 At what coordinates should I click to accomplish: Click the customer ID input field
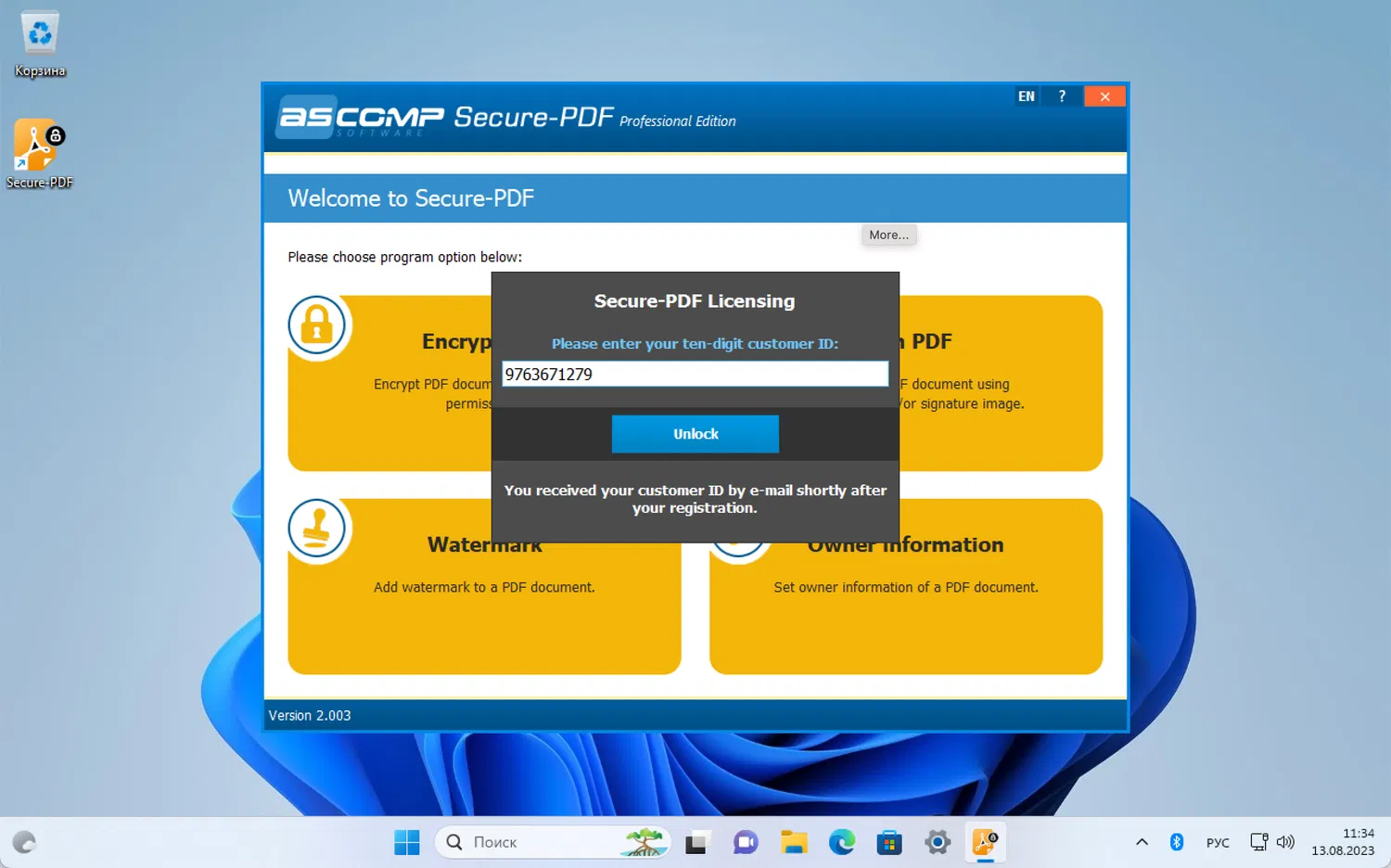point(695,374)
